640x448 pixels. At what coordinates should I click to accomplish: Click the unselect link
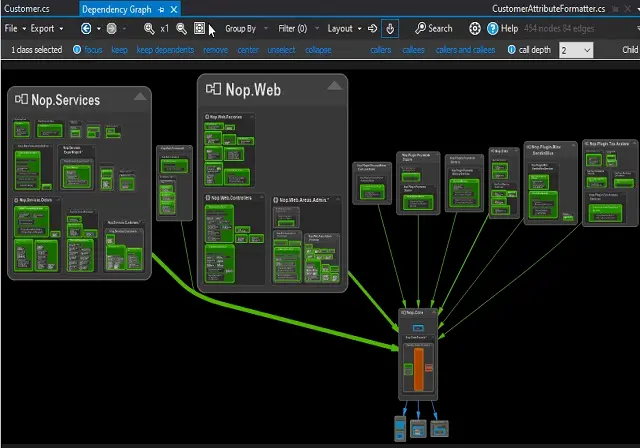pyautogui.click(x=281, y=50)
